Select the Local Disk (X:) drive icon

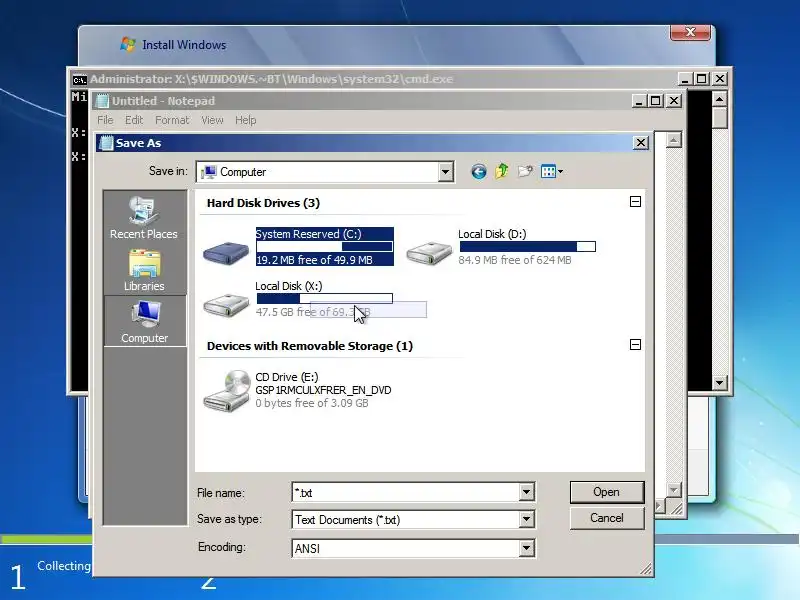(226, 305)
